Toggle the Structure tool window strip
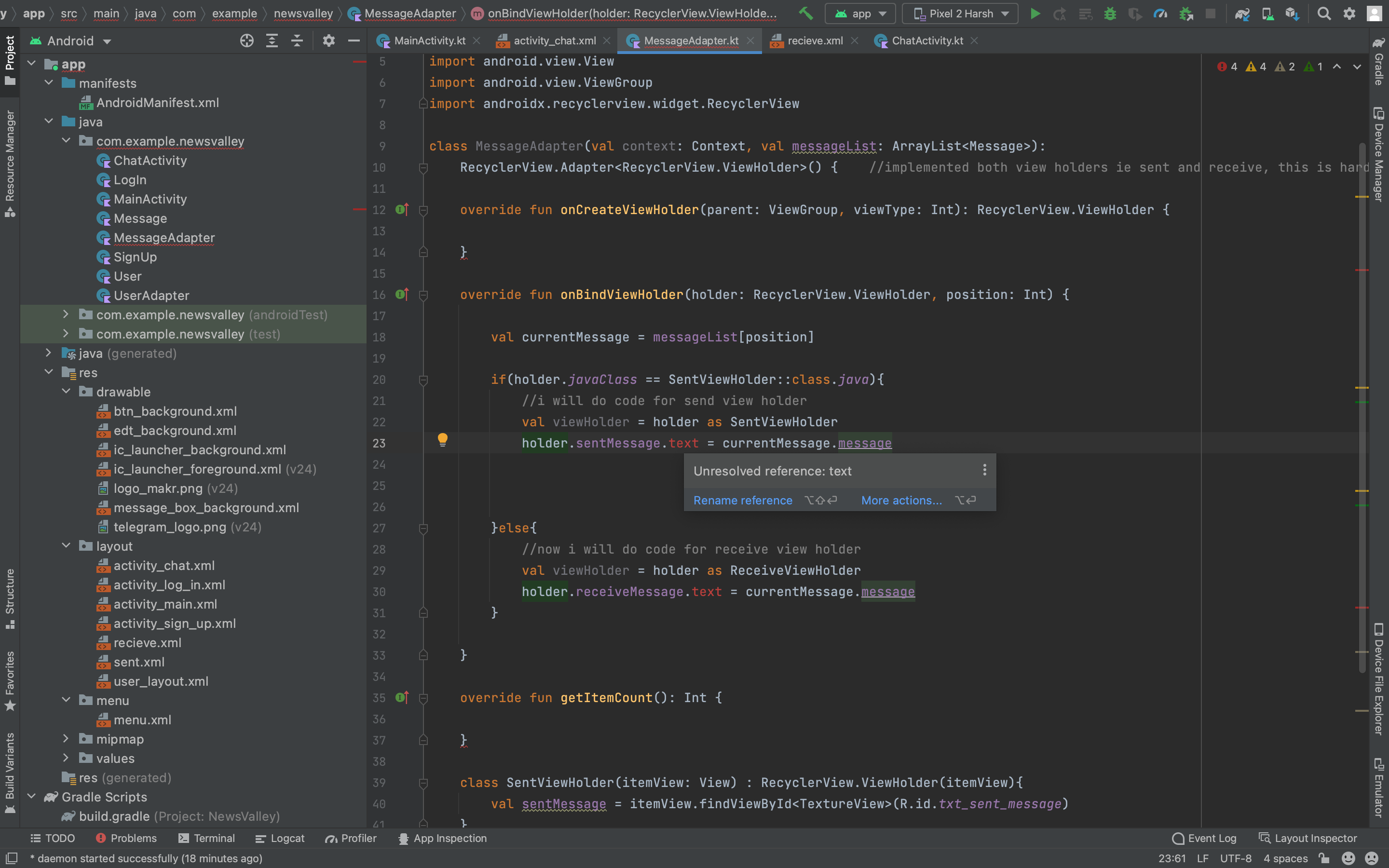This screenshot has height=868, width=1389. click(10, 598)
